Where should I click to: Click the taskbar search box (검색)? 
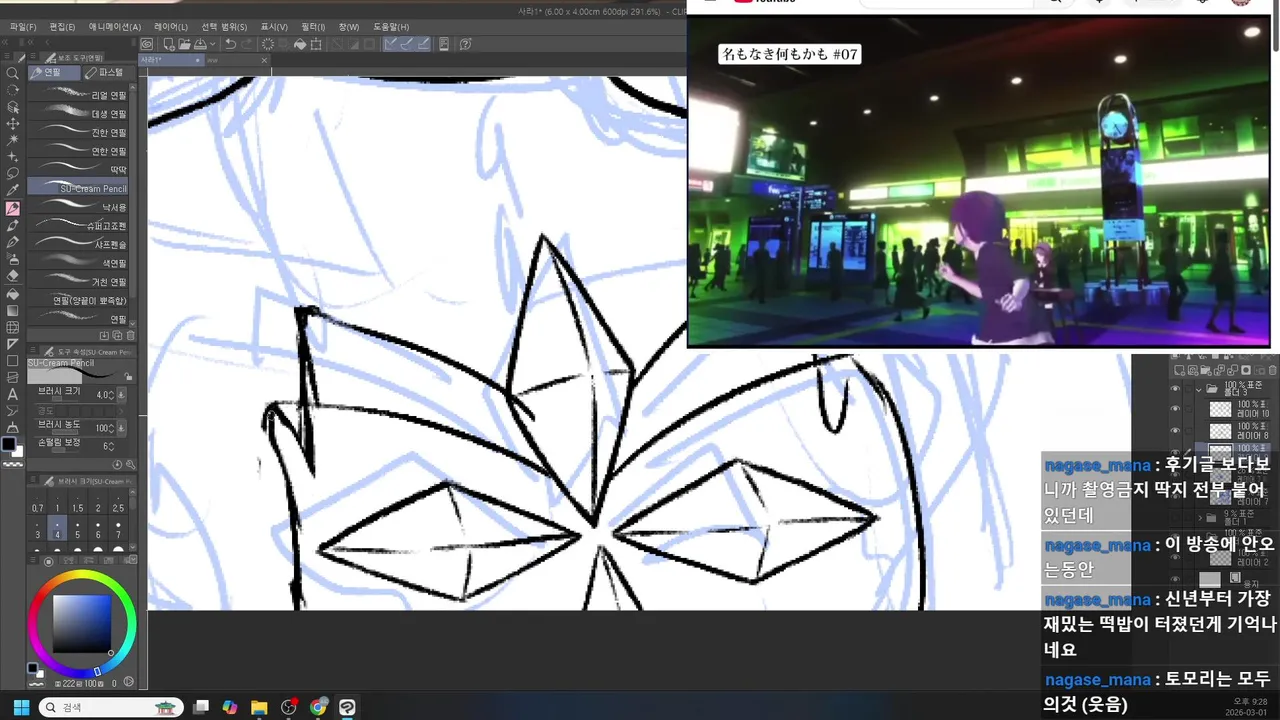110,707
